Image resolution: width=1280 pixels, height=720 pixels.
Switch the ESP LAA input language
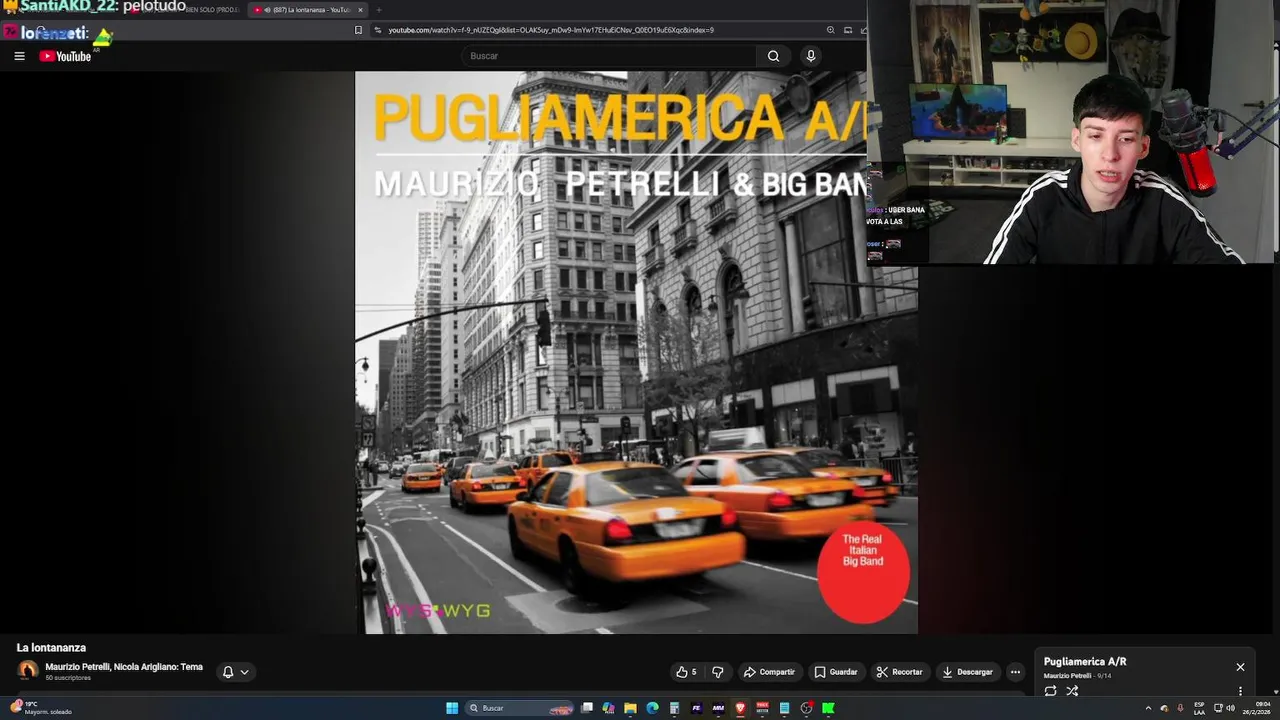(1199, 708)
